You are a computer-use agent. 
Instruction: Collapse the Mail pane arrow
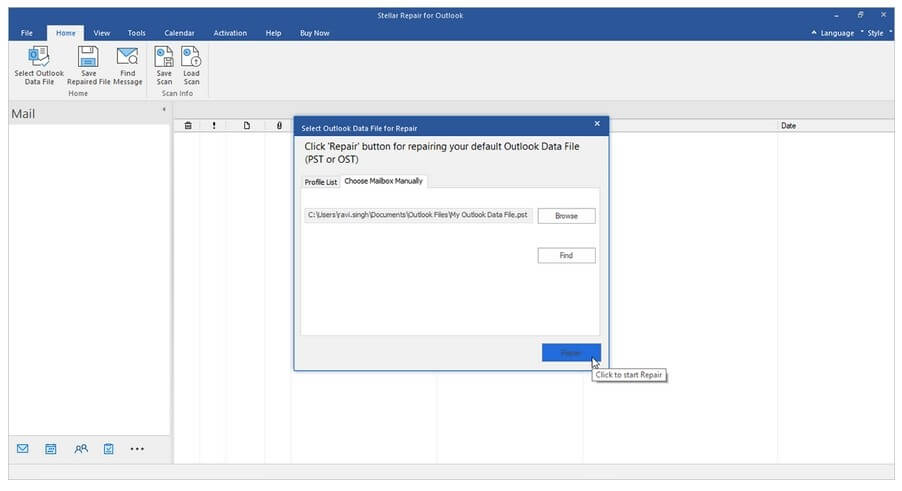tap(164, 109)
